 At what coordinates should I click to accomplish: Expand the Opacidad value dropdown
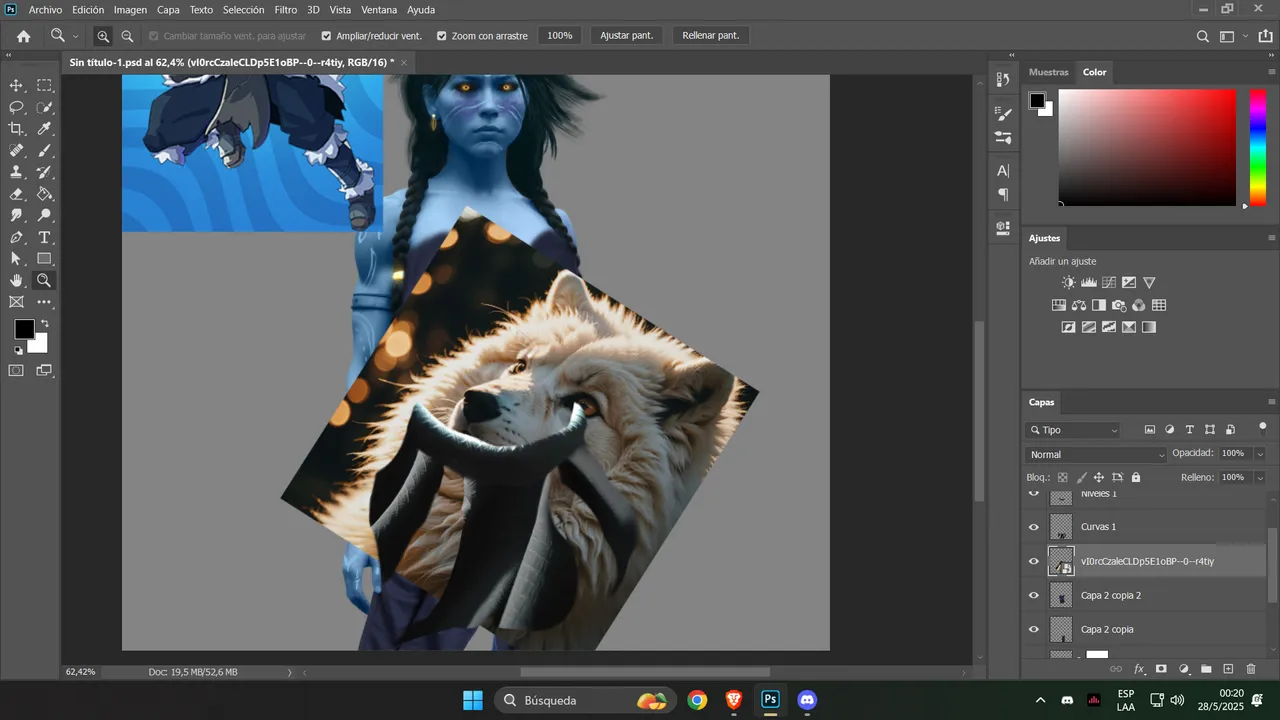(1260, 454)
